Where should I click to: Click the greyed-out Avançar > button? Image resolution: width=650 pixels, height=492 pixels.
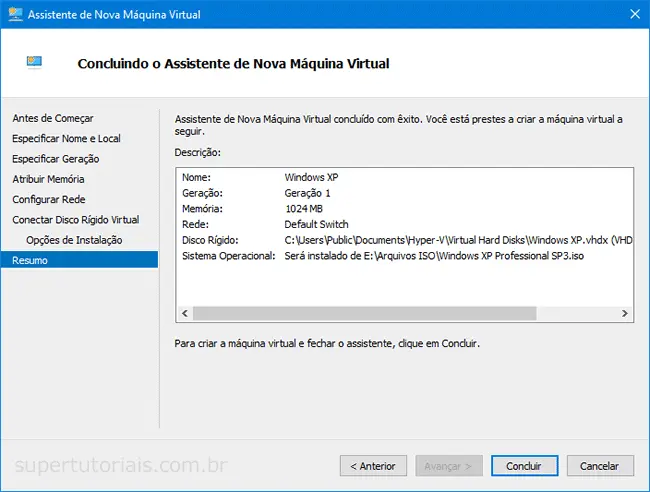(x=449, y=466)
